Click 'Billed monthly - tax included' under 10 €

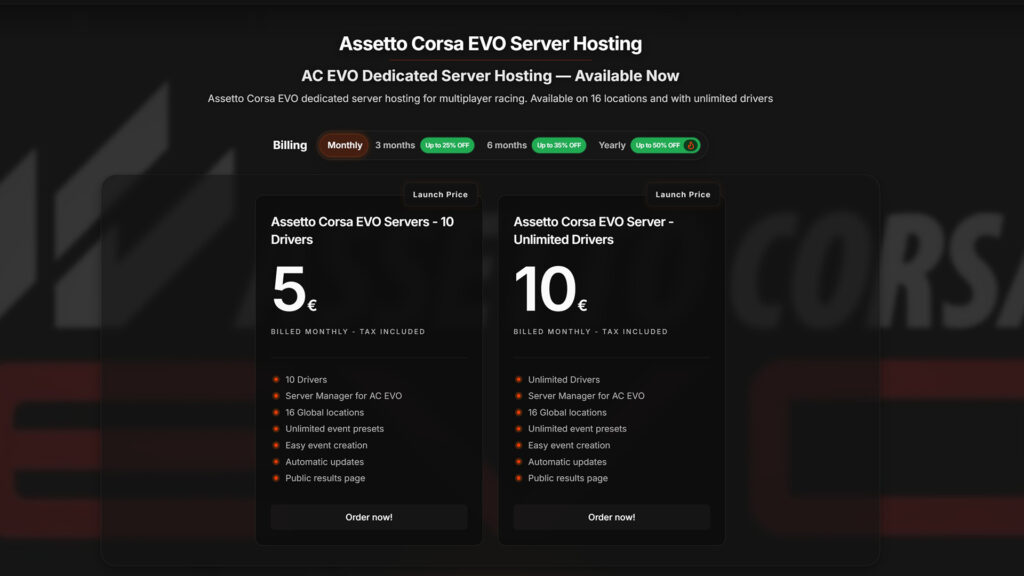coord(590,332)
